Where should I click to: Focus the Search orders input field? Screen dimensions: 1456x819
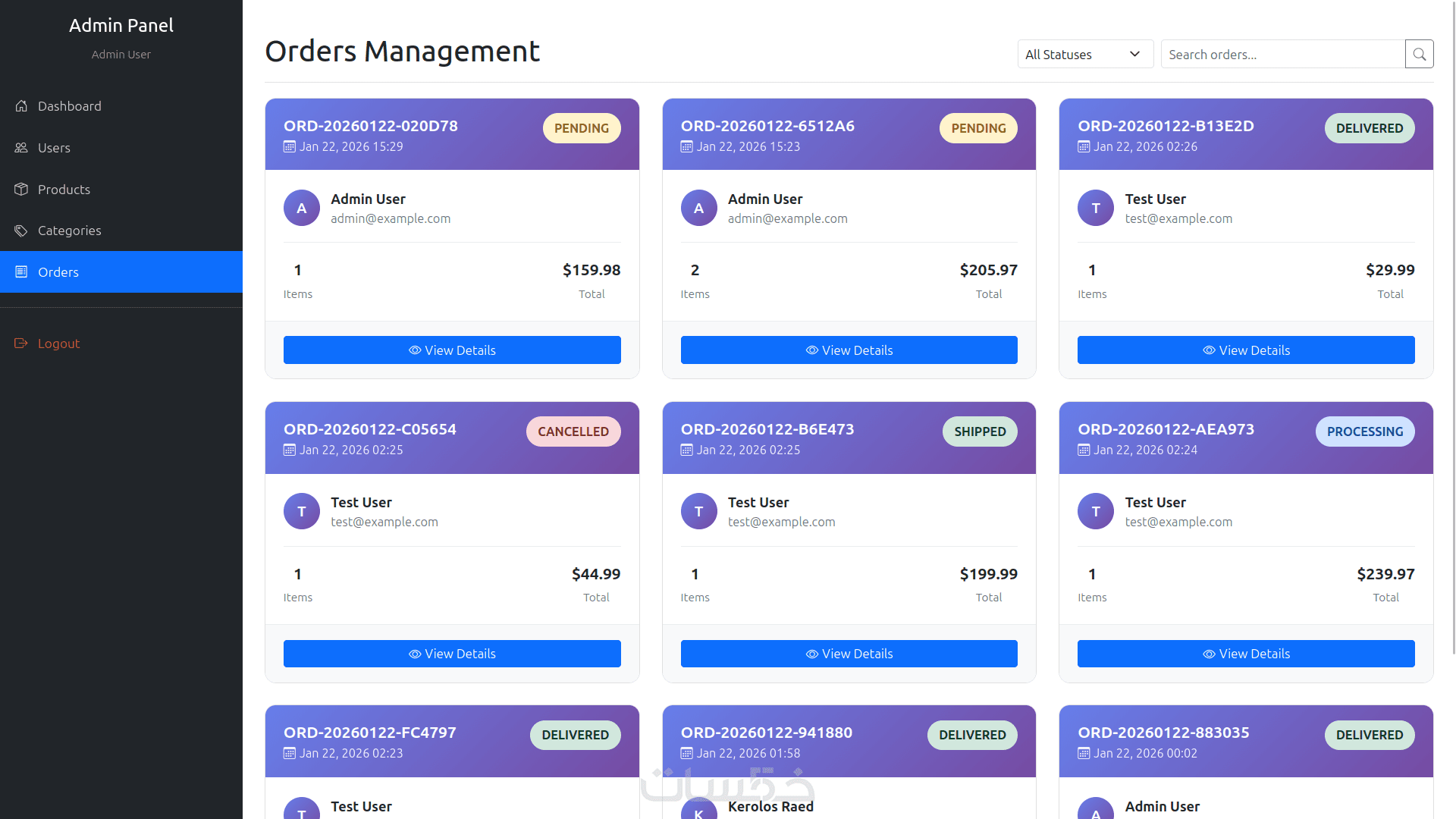coord(1282,55)
